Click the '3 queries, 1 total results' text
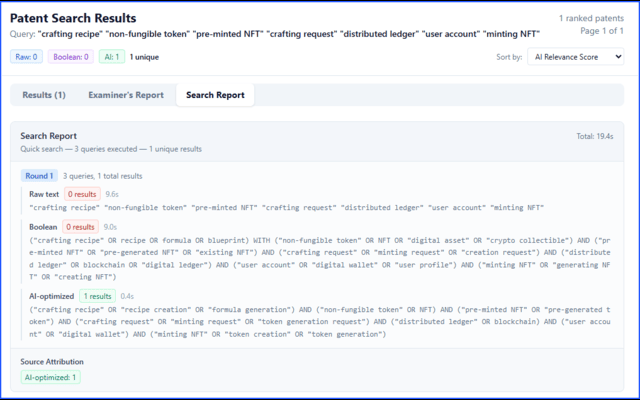Screen dimensions: 640x400 coord(102,176)
